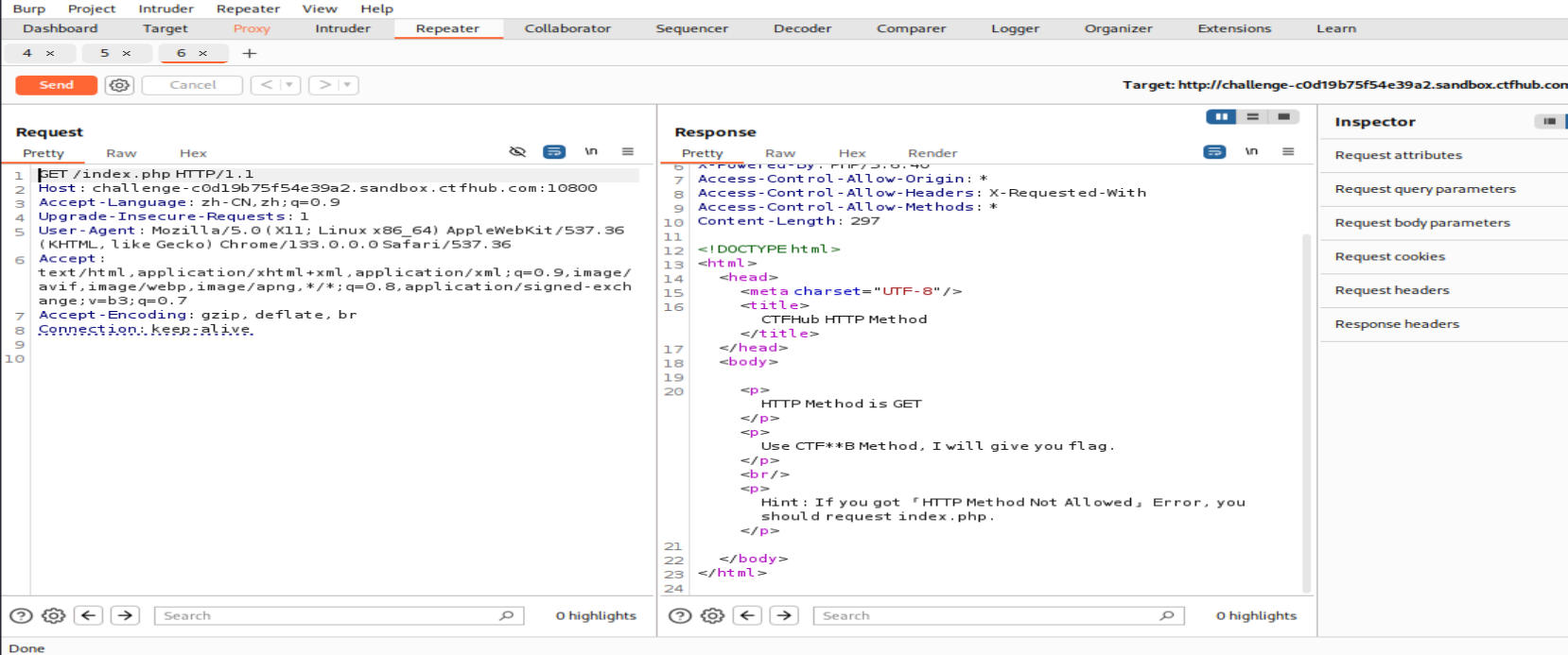Open search settings gear under Response pane
This screenshot has height=655, width=1568.
[x=712, y=615]
